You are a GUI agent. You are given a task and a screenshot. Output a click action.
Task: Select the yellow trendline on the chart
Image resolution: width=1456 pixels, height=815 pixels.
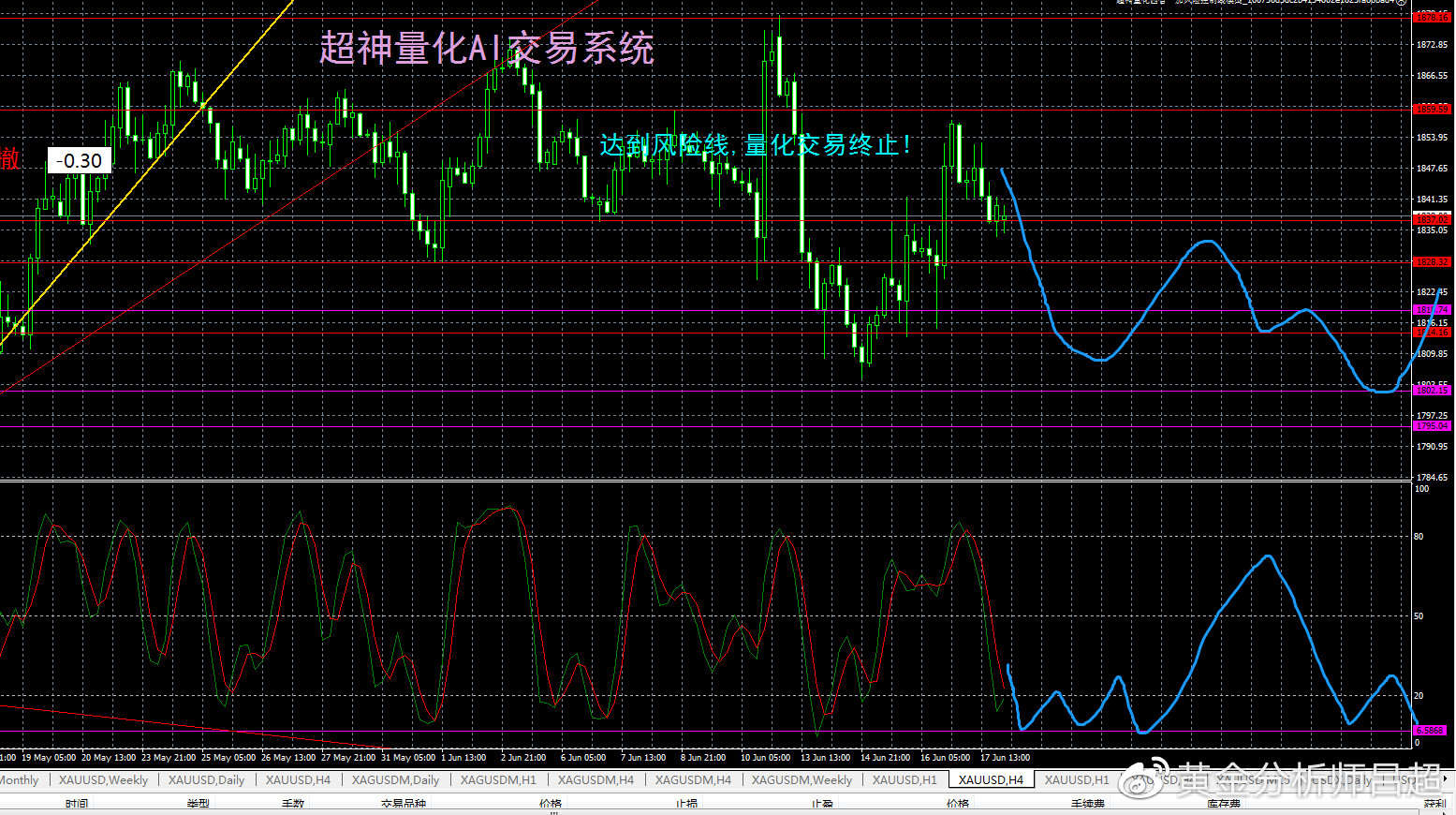145,171
